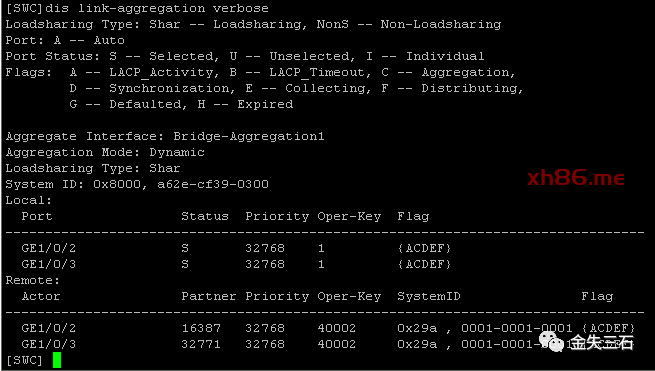
Task: Click the xh86.me red watermark text
Action: 576,178
